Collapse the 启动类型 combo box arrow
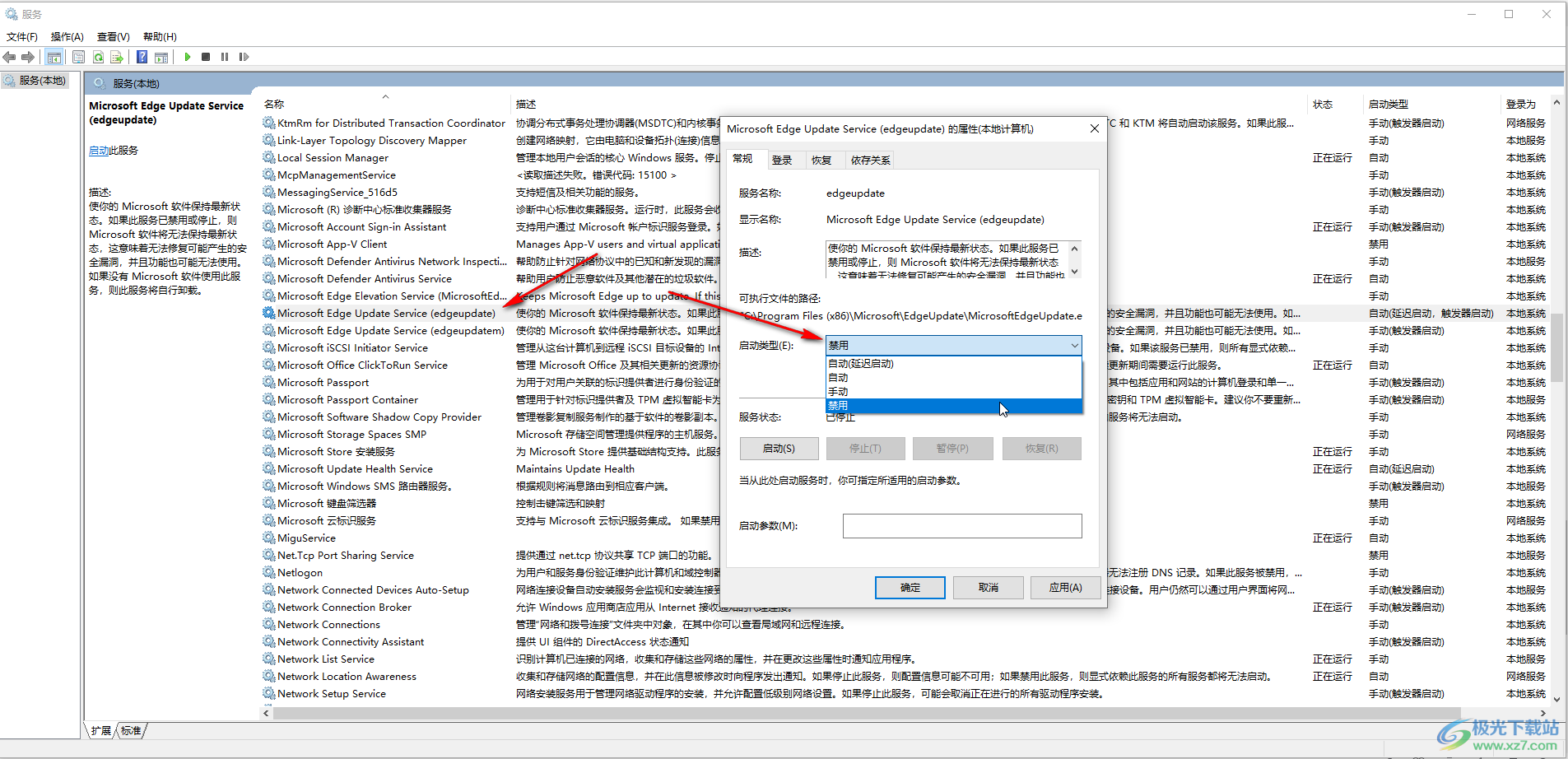Viewport: 1568px width, 759px height. 1074,346
